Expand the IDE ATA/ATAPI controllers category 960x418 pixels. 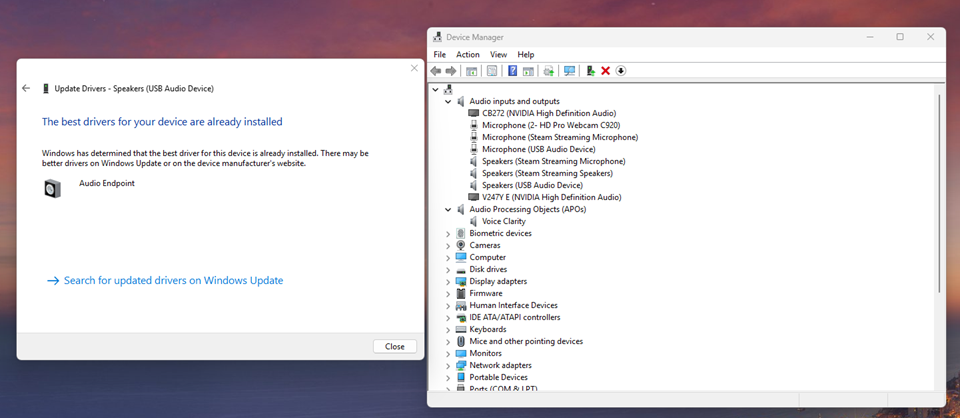pos(448,318)
